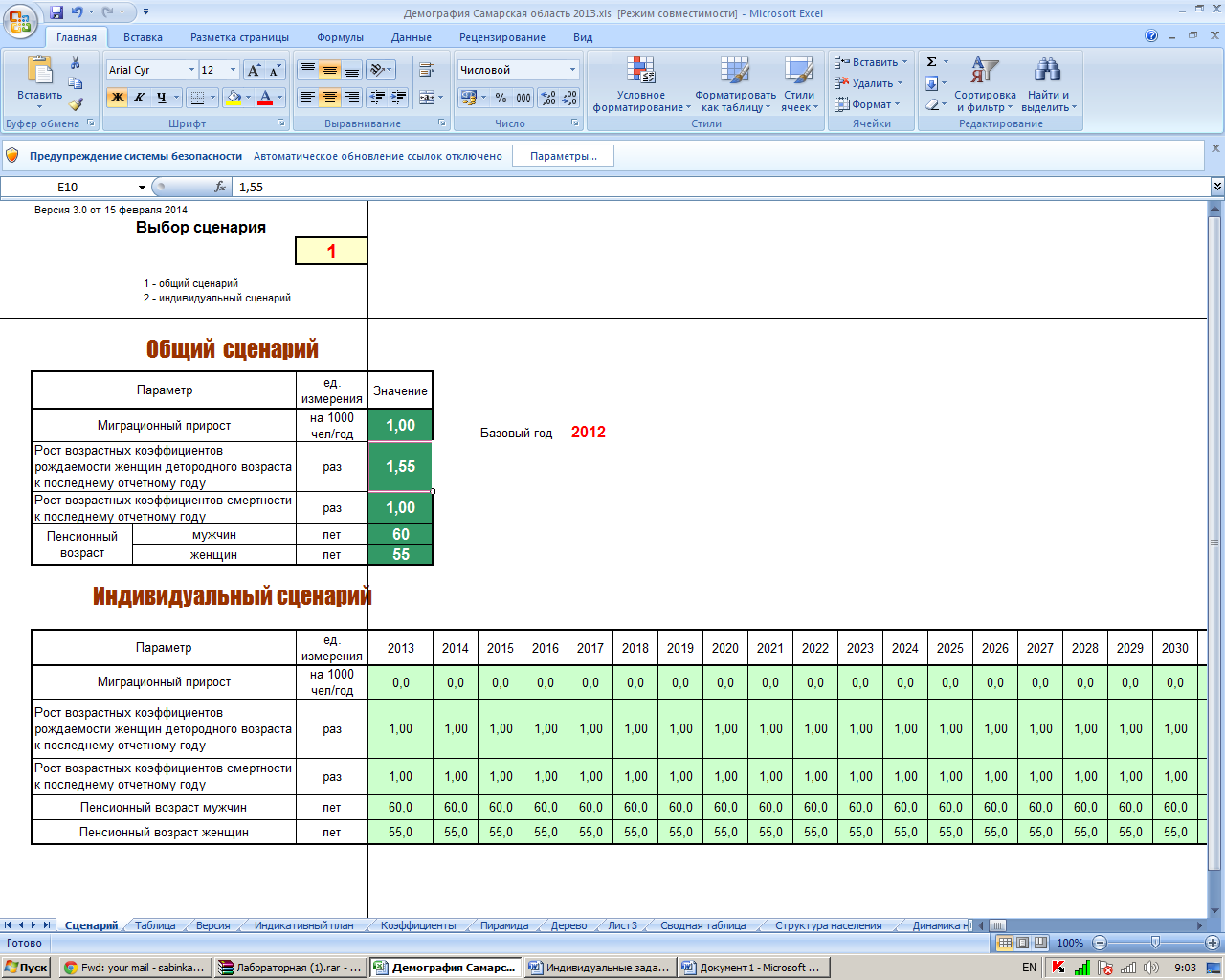Apply red font color to text
Screen dimensions: 1225x980
click(x=266, y=98)
